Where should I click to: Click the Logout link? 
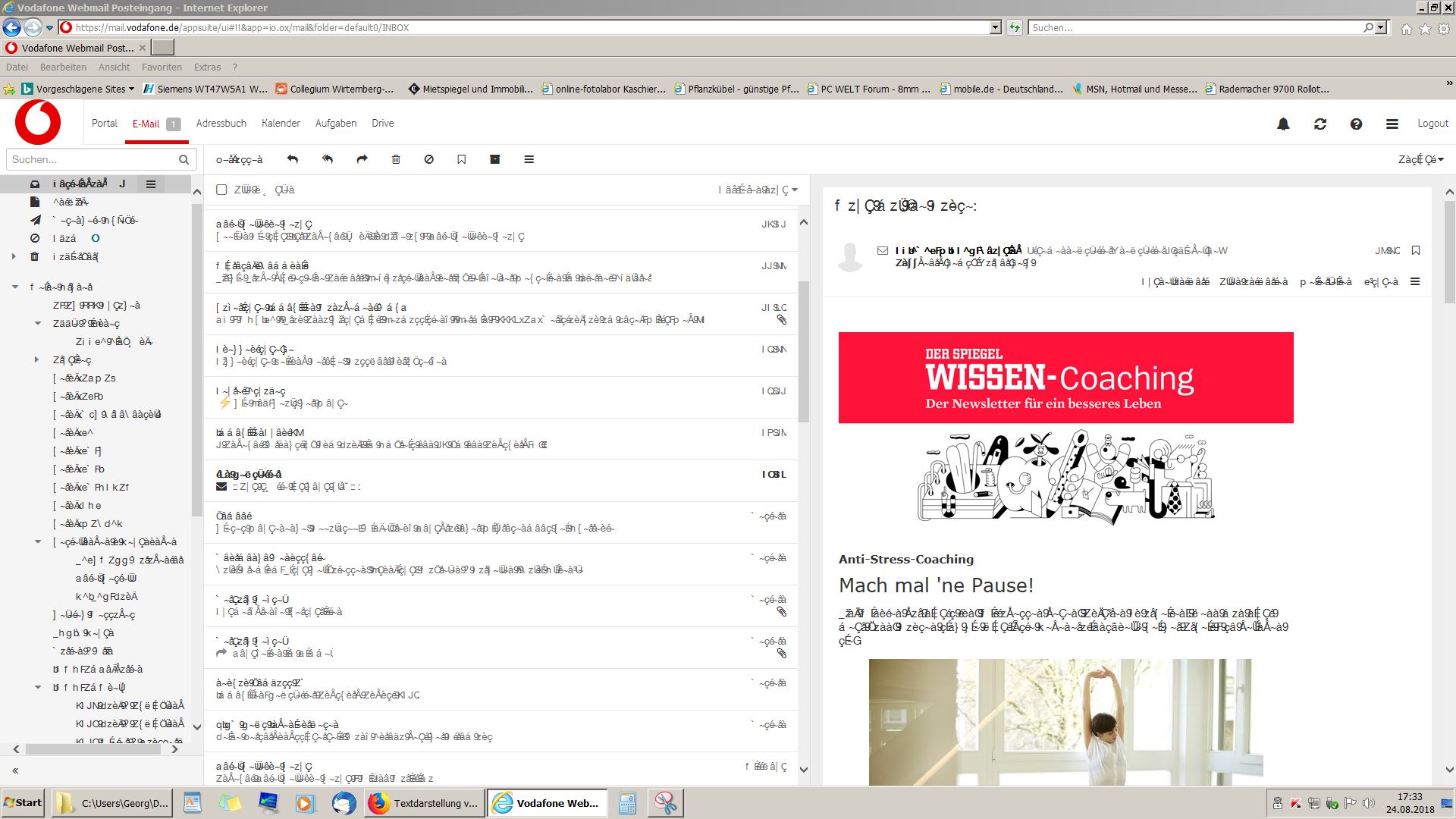1432,123
